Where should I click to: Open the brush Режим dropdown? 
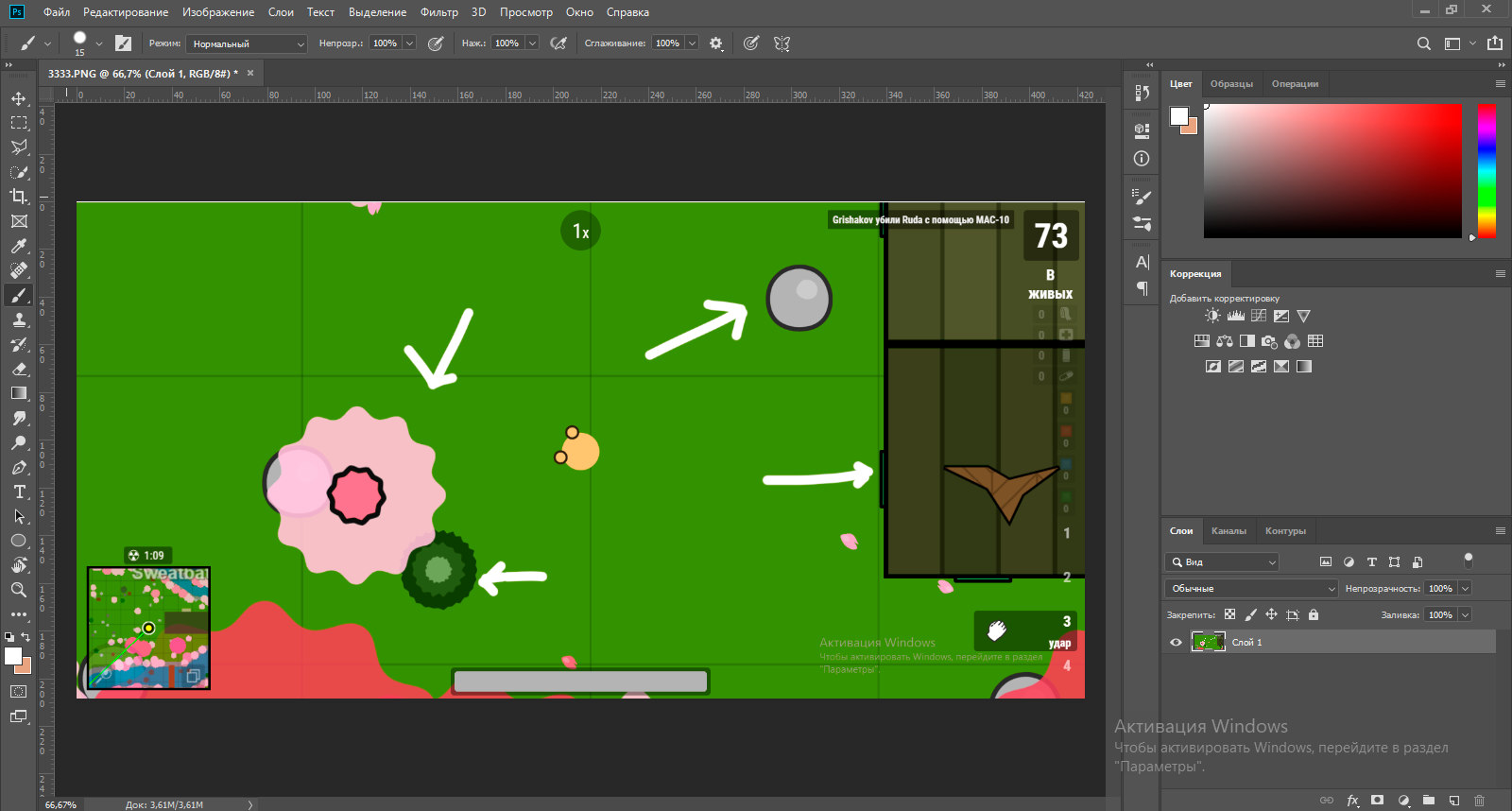pos(246,43)
